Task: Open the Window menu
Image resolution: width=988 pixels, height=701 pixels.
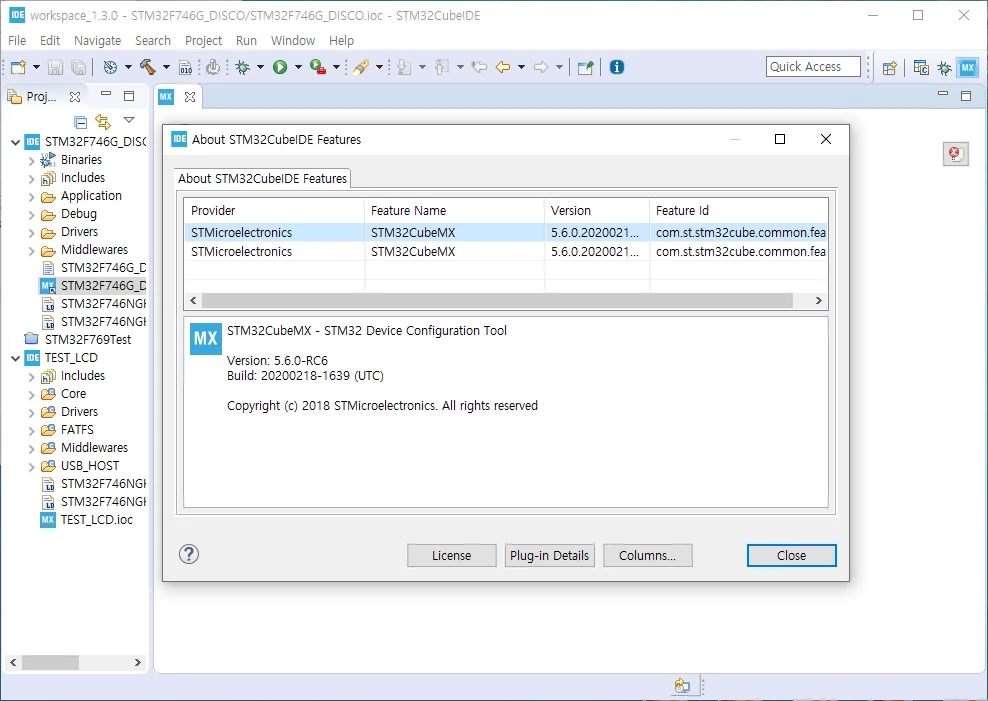Action: [293, 40]
